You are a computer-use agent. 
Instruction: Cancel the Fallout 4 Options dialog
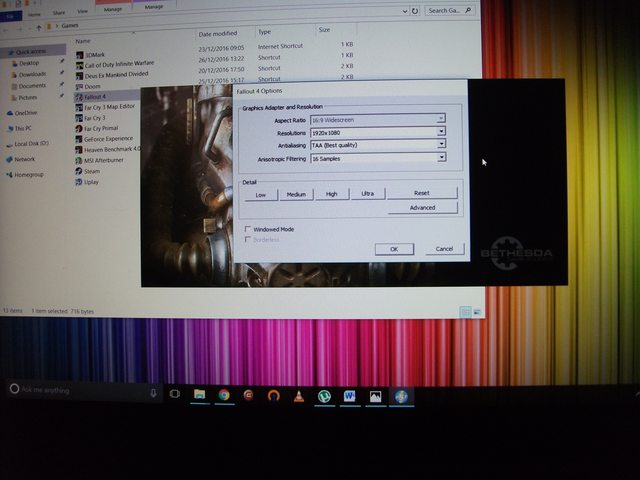click(444, 249)
